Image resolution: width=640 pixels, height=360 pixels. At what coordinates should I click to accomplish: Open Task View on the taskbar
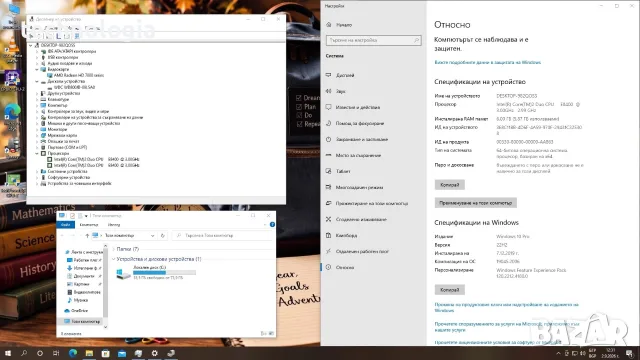[x=56, y=353]
